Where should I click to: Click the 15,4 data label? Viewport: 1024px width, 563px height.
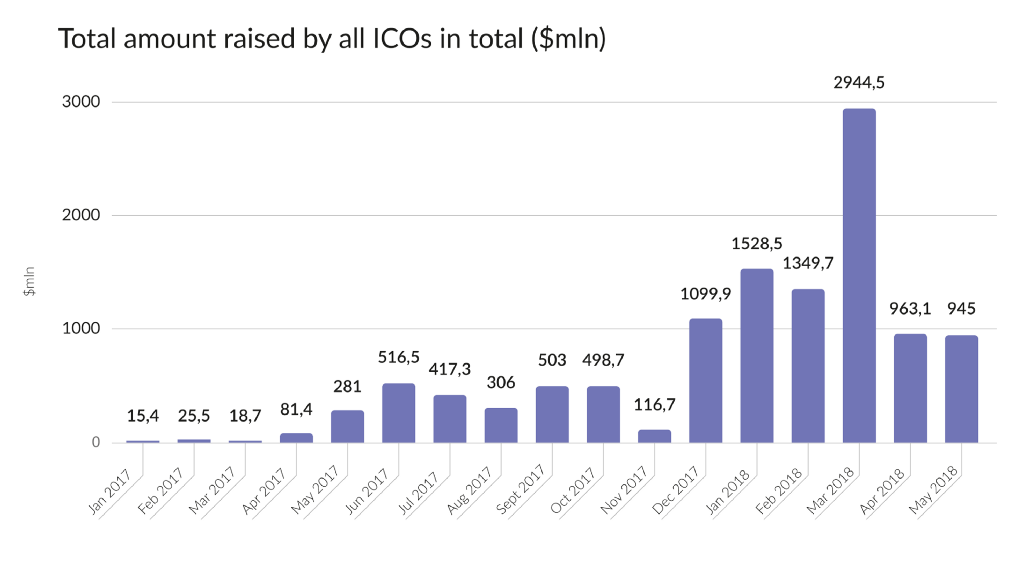[143, 416]
